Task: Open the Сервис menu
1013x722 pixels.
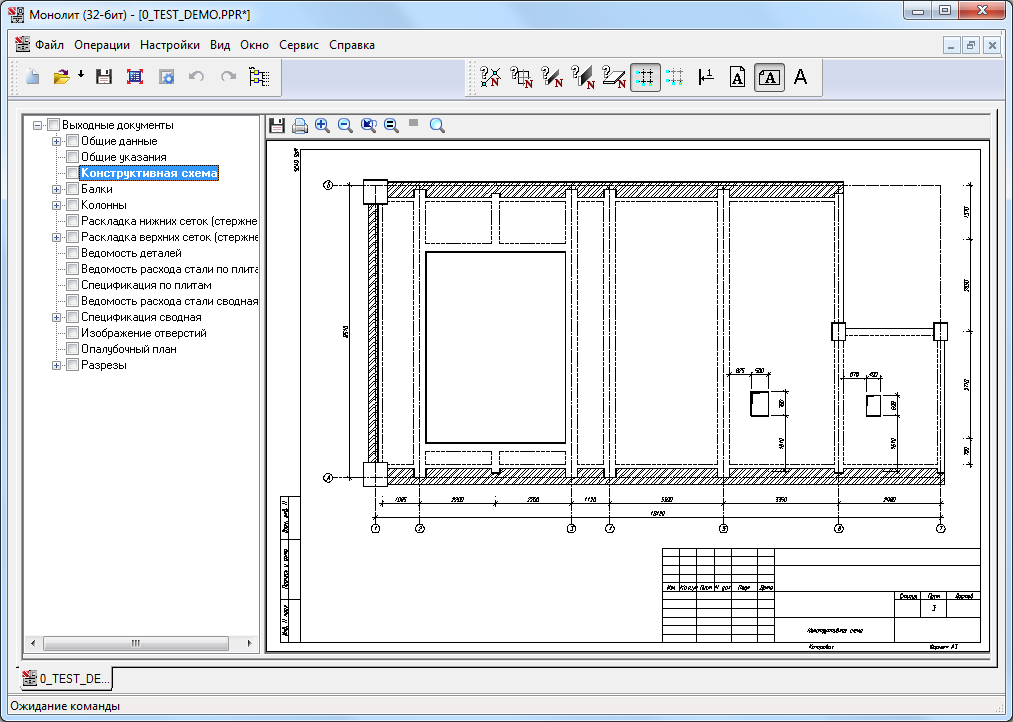Action: click(299, 45)
